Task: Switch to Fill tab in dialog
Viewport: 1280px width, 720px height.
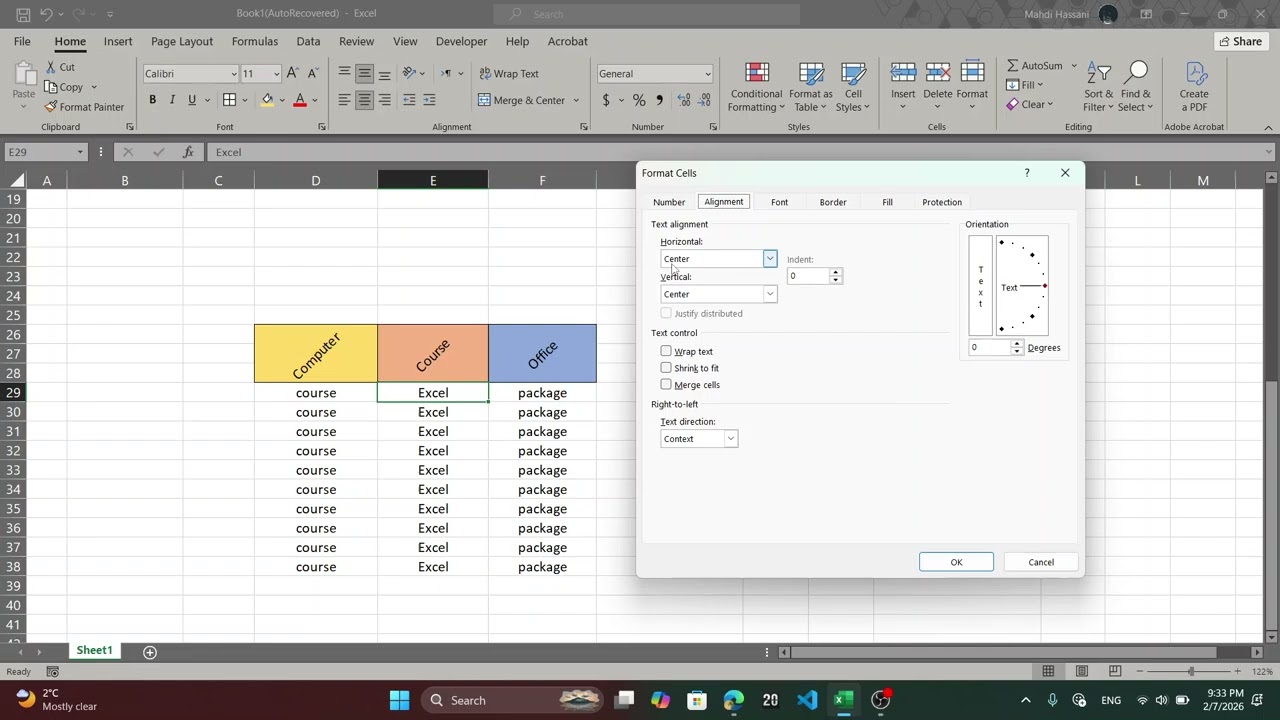Action: [887, 202]
